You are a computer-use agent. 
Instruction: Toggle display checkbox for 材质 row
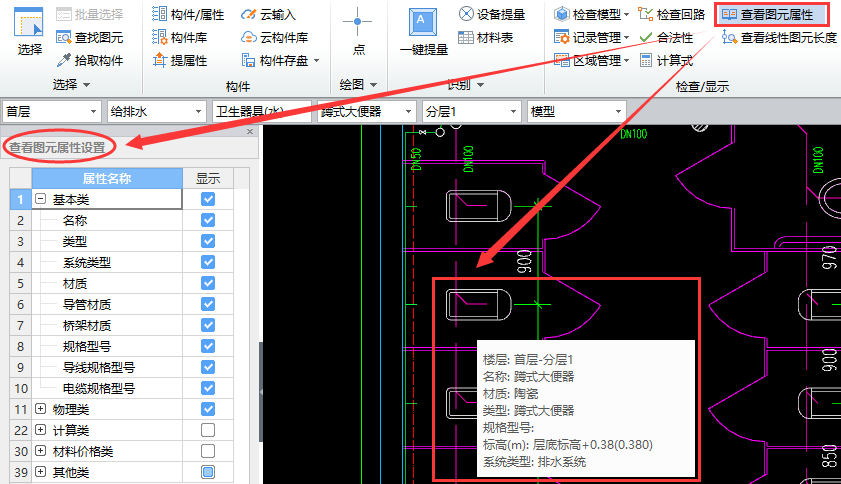pos(208,283)
